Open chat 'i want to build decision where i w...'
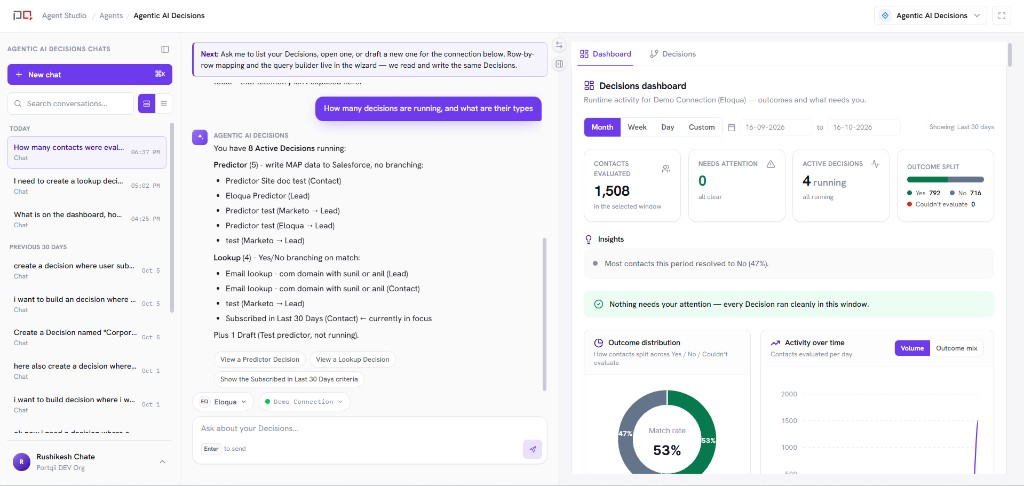The width and height of the screenshot is (1024, 486). (x=87, y=404)
